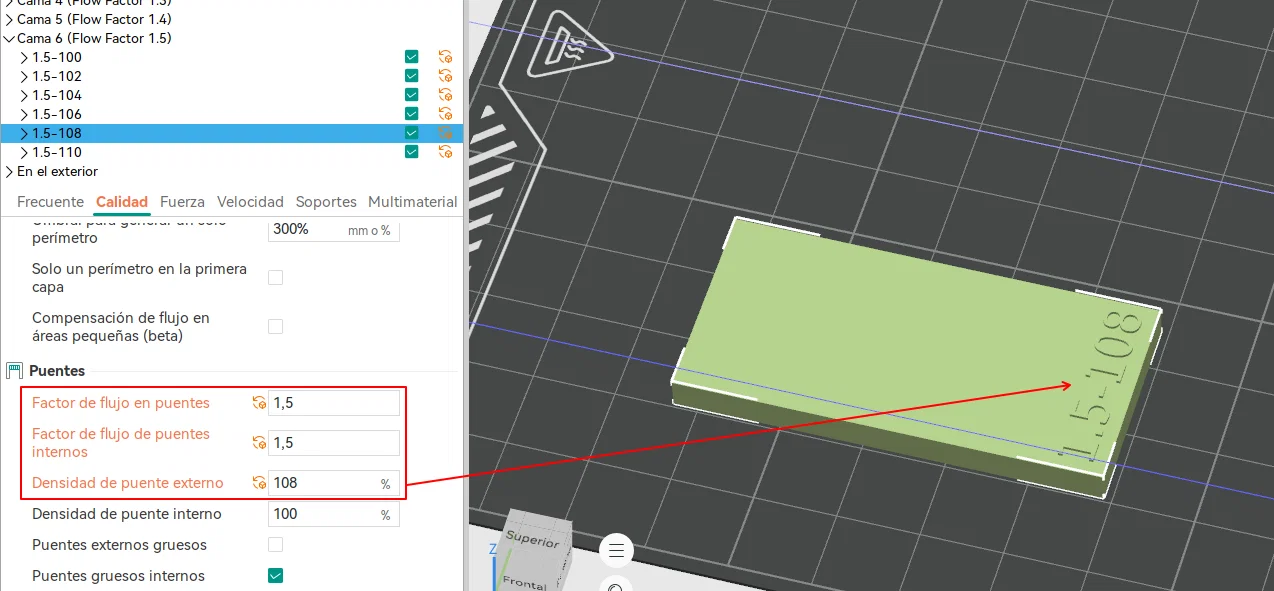Expand object 1.5-110 in the tree
The height and width of the screenshot is (591, 1274).
tap(24, 152)
